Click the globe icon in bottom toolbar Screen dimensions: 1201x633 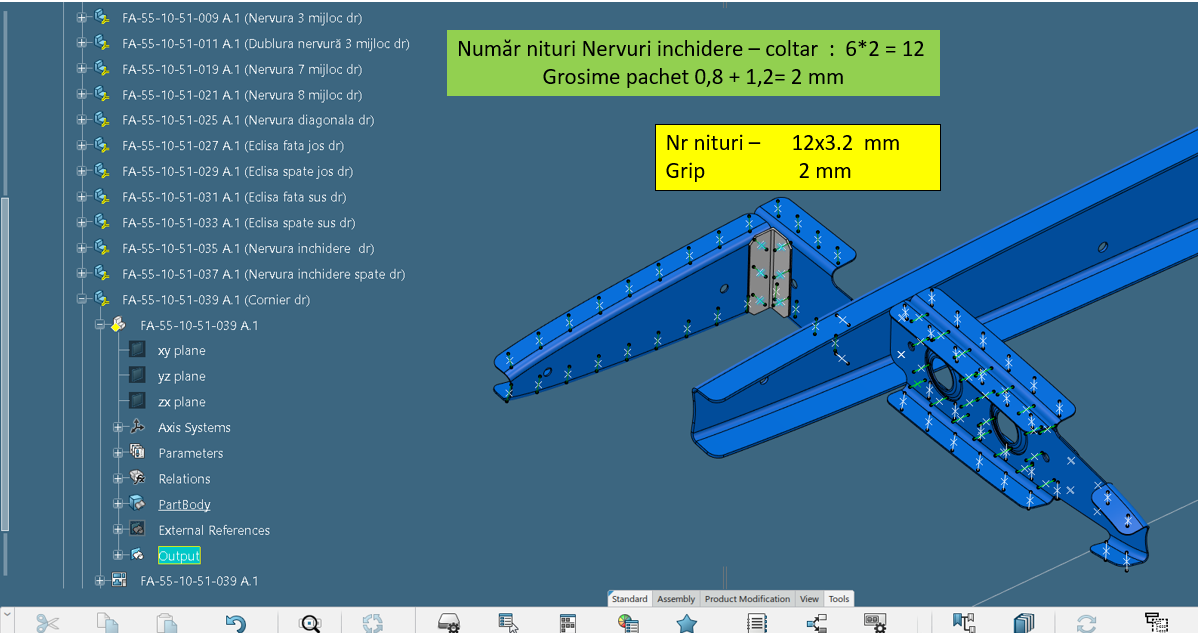[x=628, y=623]
